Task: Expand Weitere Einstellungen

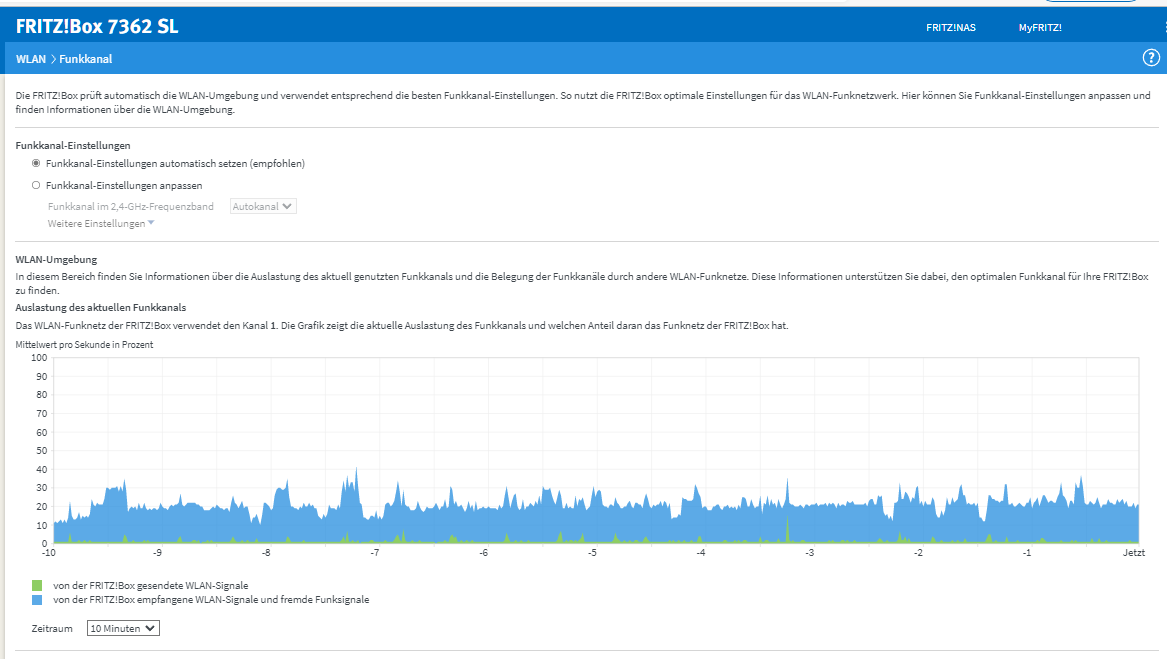Action: tap(100, 223)
